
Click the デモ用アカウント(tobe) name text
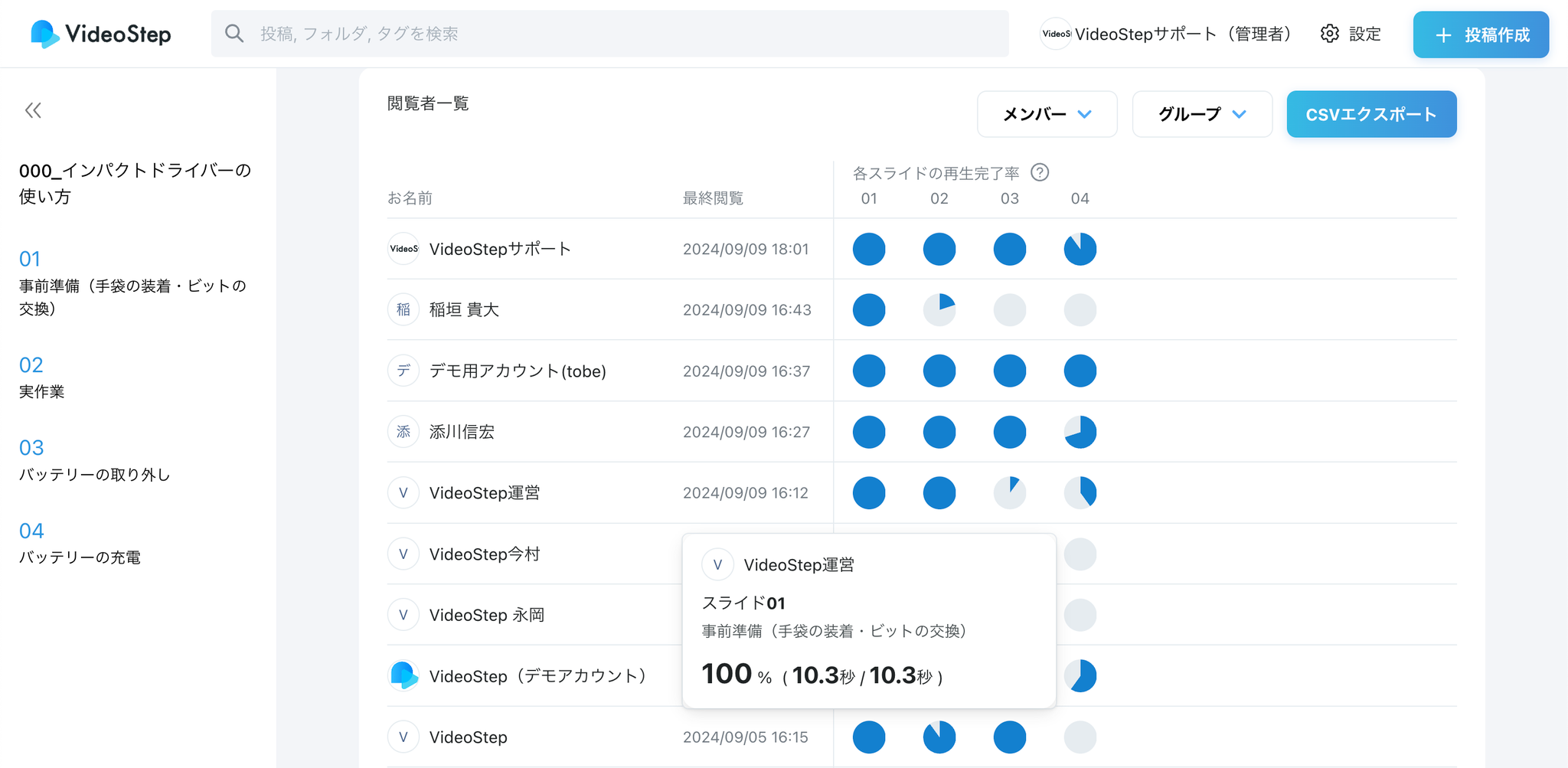coord(518,371)
